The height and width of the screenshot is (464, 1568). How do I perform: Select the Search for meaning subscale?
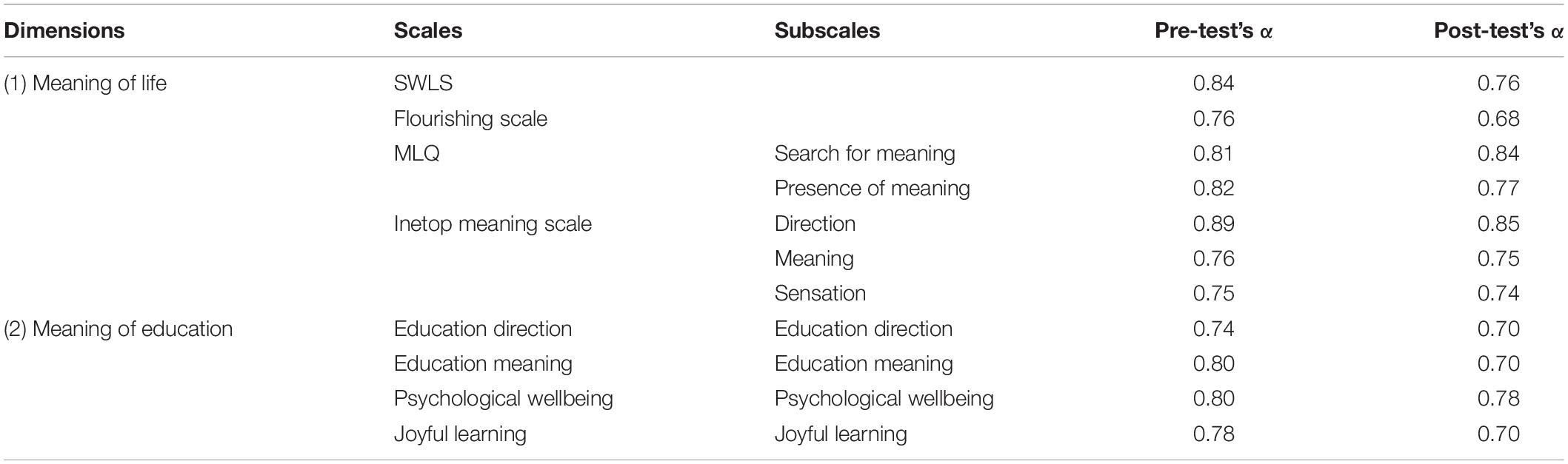click(x=865, y=154)
